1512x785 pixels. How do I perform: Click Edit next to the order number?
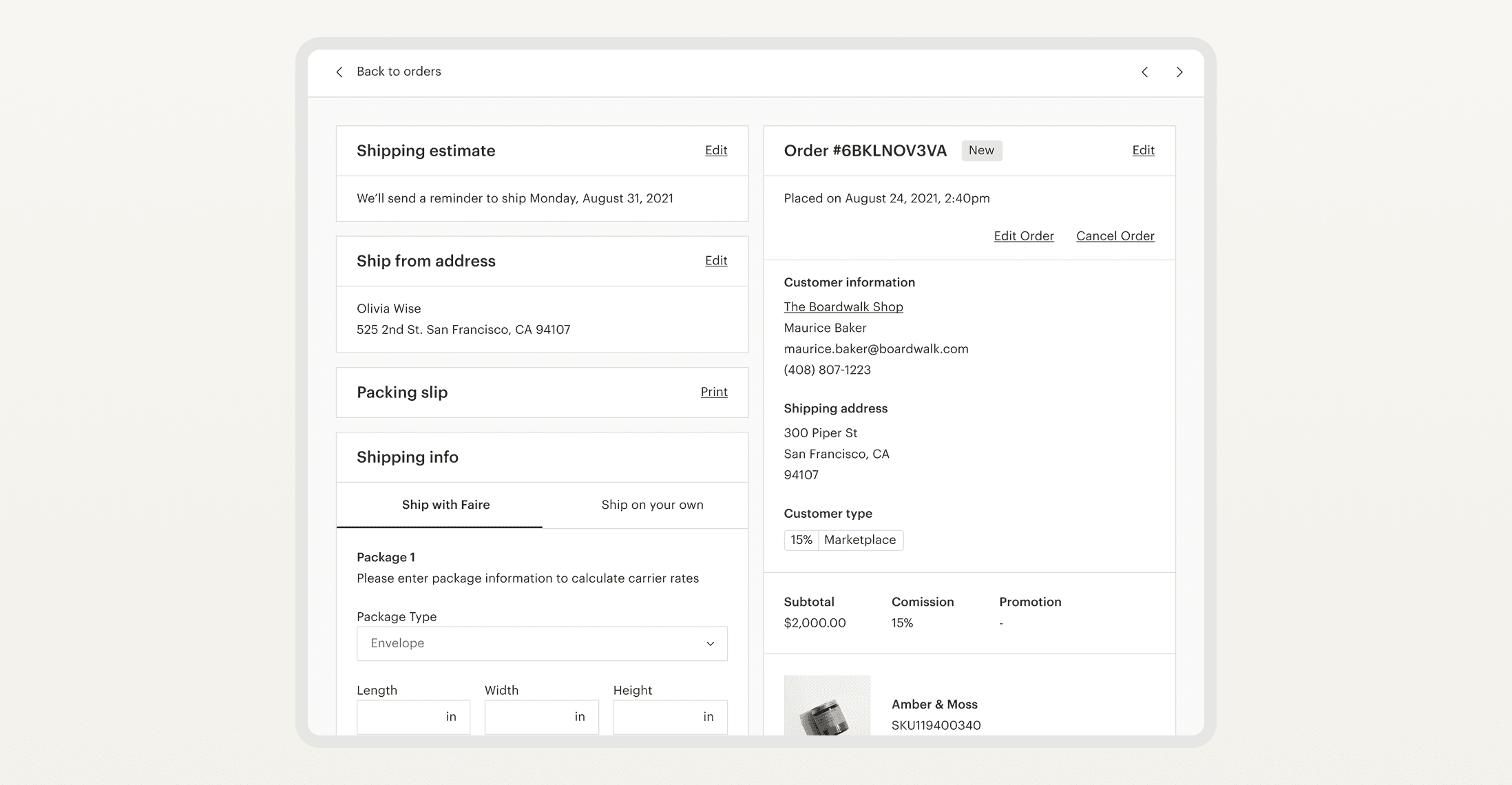(x=1143, y=150)
